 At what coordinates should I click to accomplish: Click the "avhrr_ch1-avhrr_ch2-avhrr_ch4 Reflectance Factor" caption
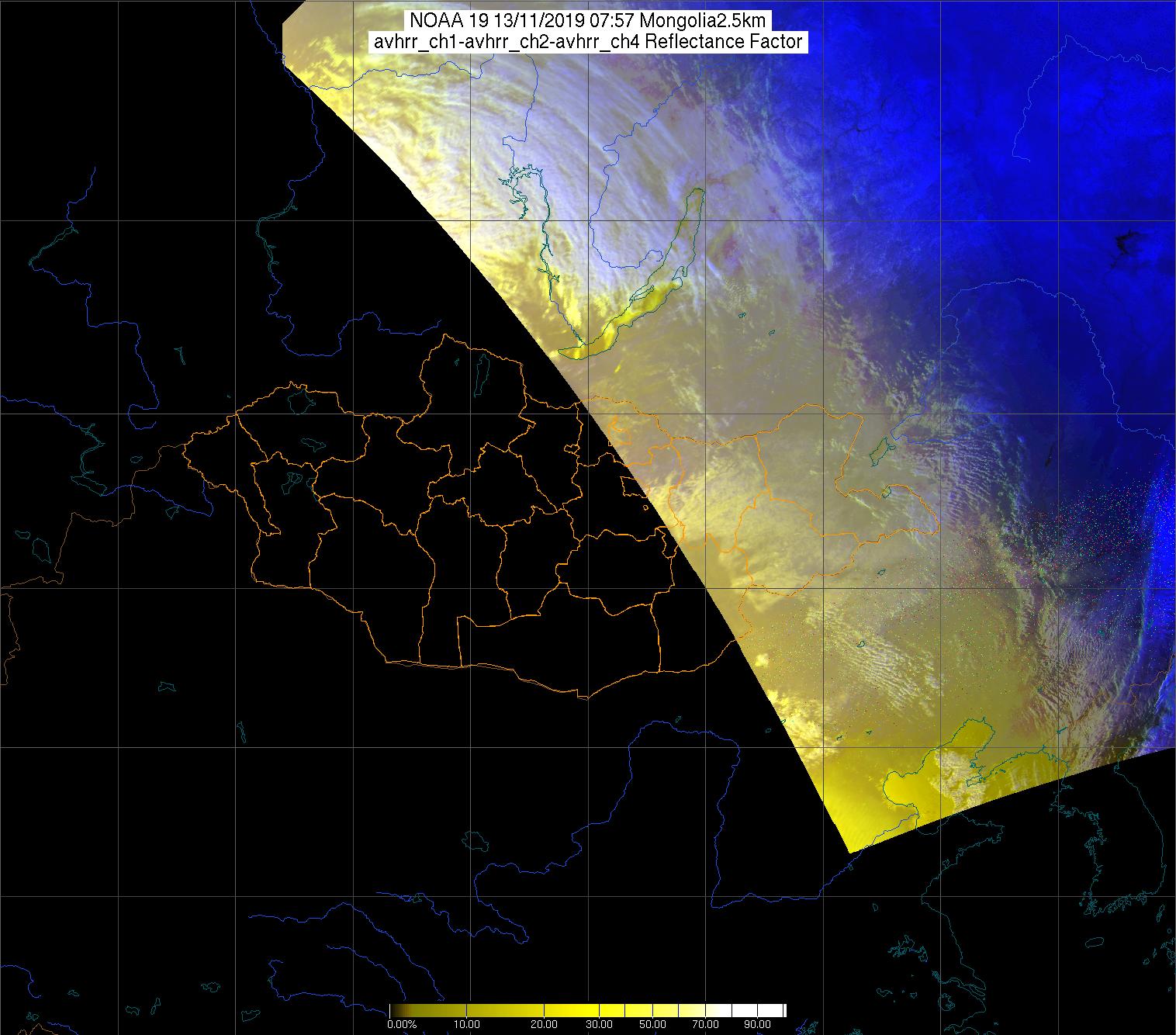588,42
